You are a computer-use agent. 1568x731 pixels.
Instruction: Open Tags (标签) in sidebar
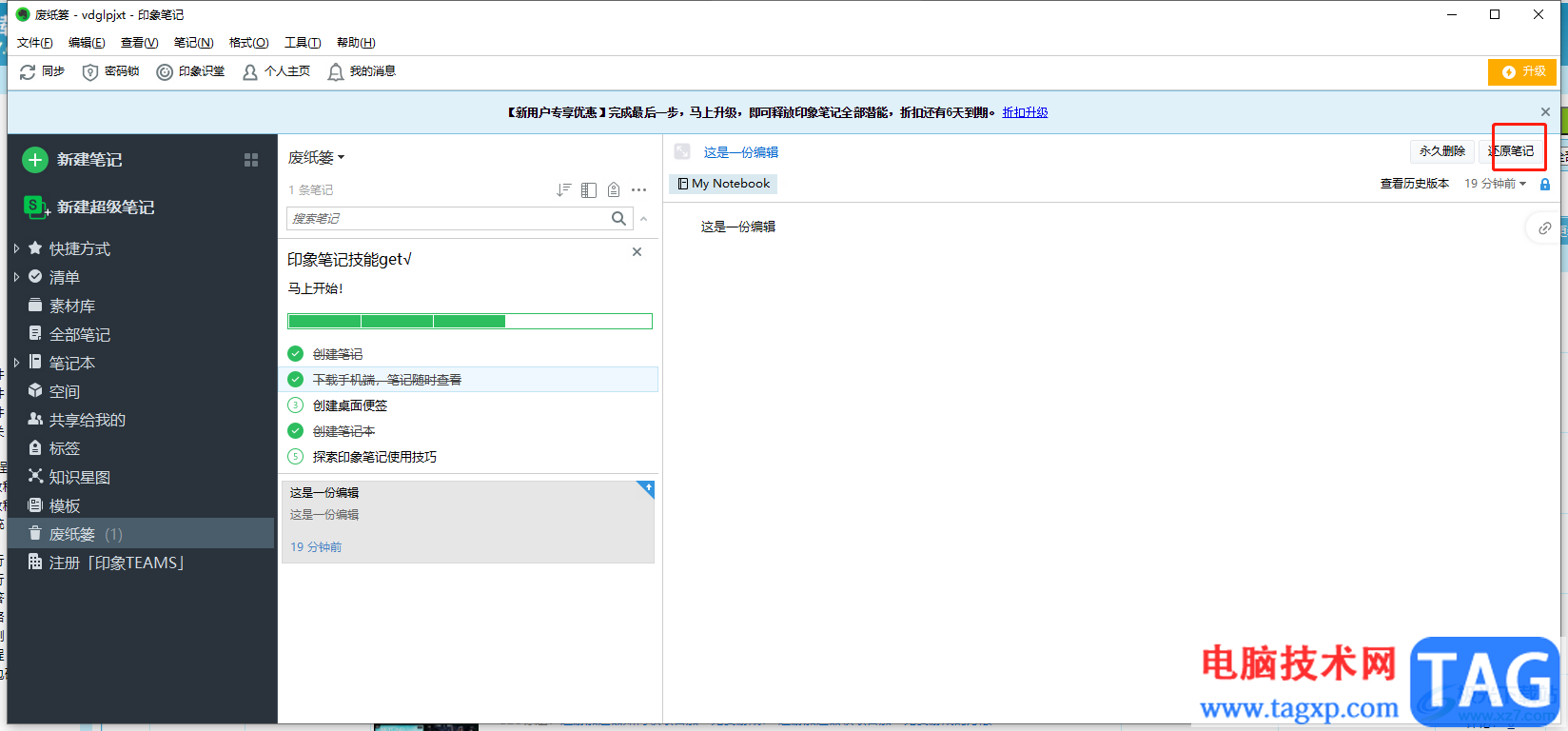(65, 448)
